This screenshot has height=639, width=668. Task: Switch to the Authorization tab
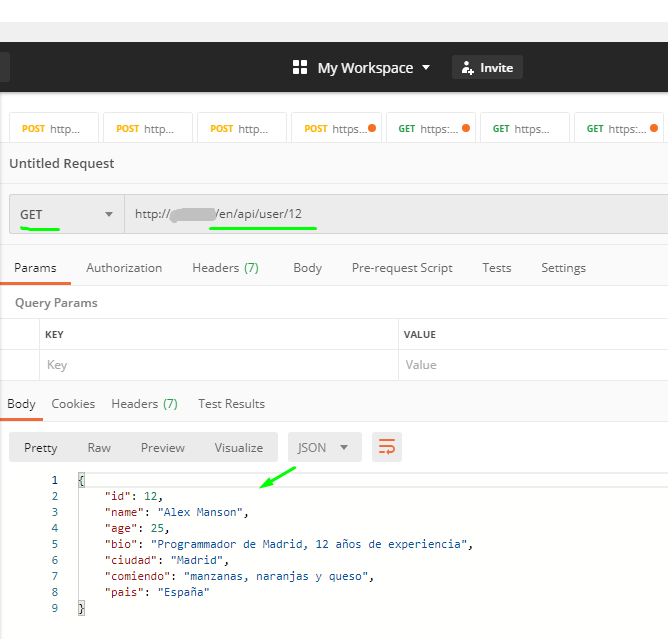pos(124,268)
